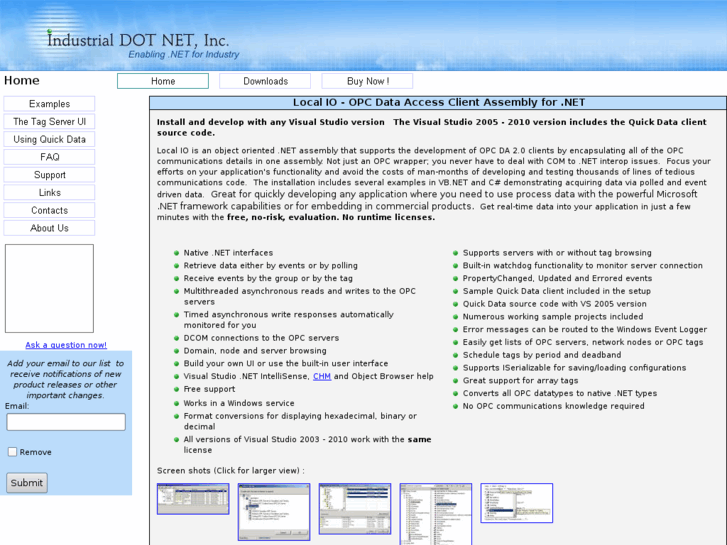This screenshot has height=545, width=727.
Task: Tick the Remove checkbox
Action: [13, 452]
